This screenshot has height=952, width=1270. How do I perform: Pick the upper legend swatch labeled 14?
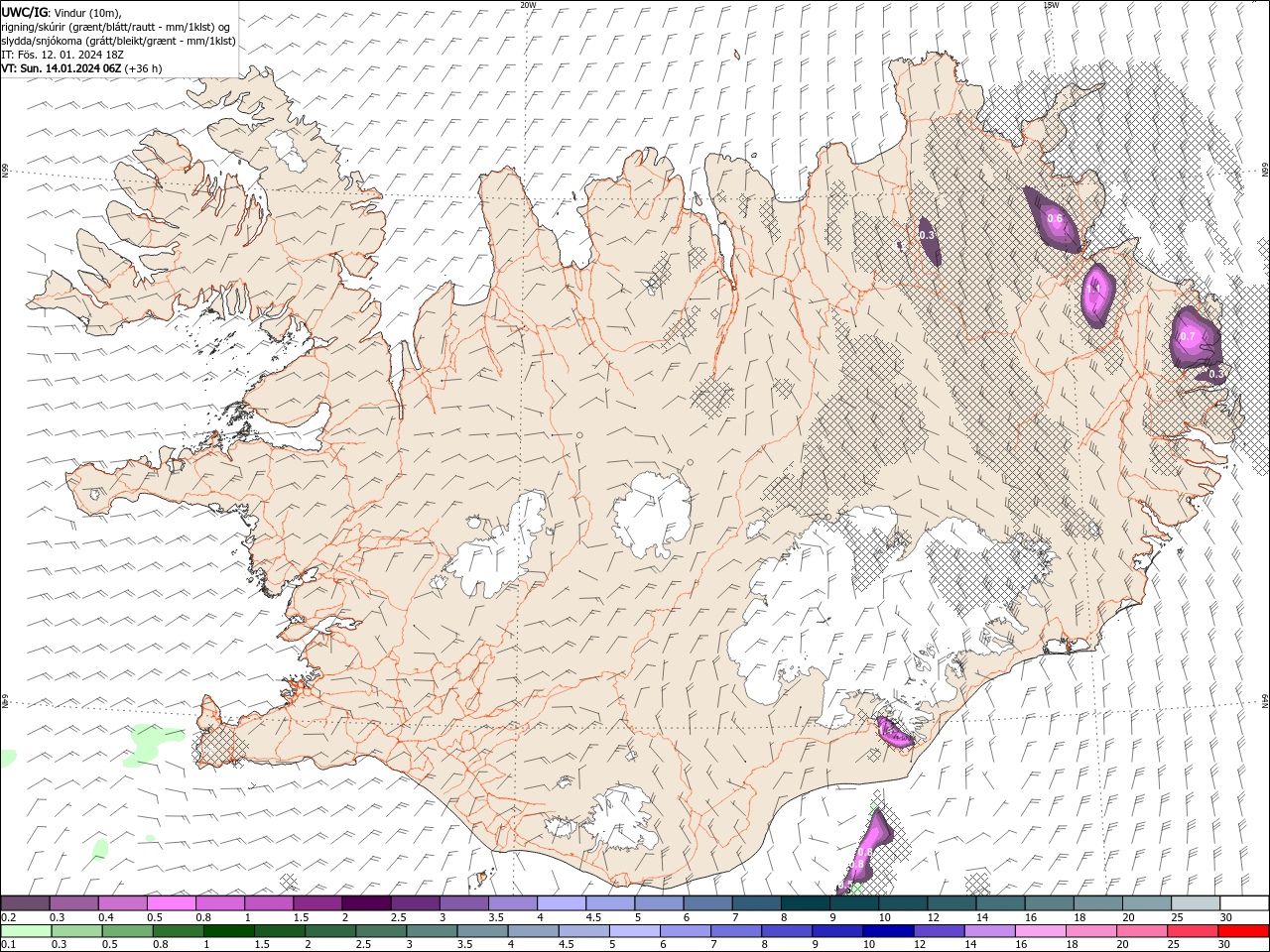point(999,903)
